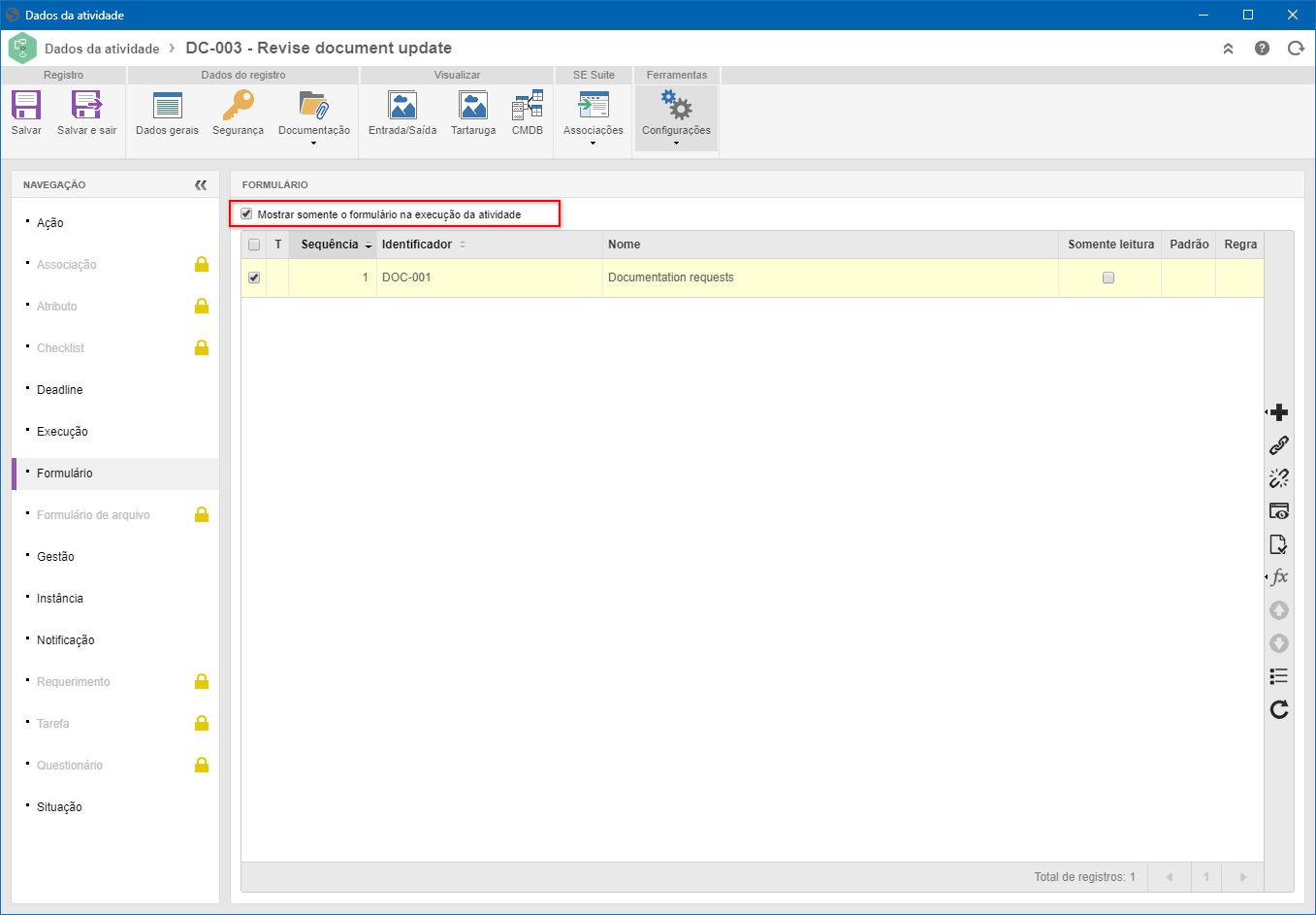Viewport: 1316px width, 915px height.
Task: Open the Configurações gears icon
Action: [x=676, y=105]
